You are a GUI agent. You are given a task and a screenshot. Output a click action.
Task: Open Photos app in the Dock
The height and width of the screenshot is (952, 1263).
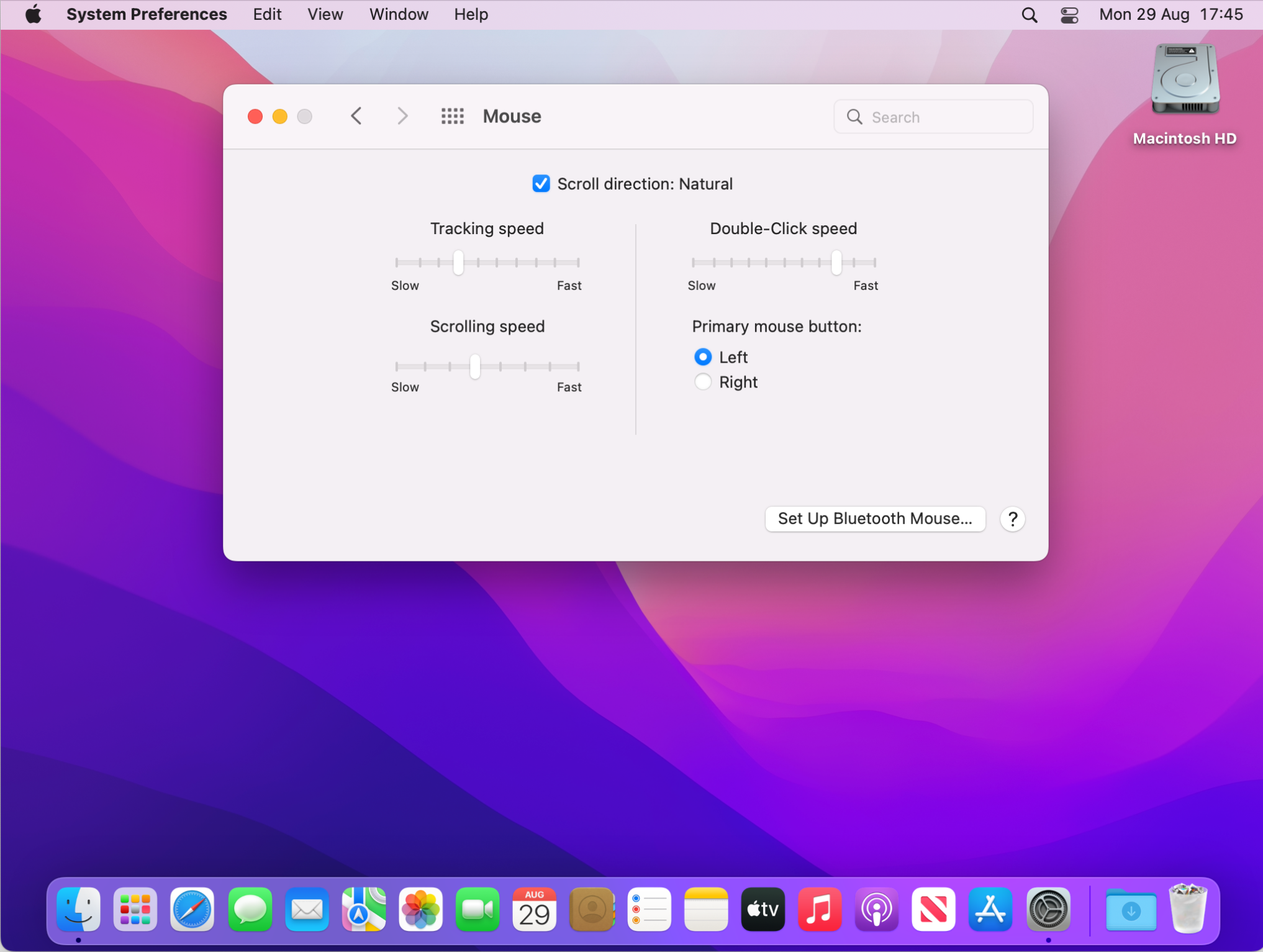coord(420,910)
